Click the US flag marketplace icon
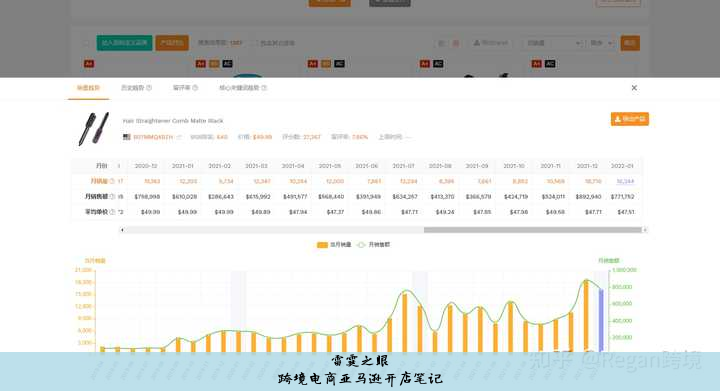 click(x=127, y=137)
